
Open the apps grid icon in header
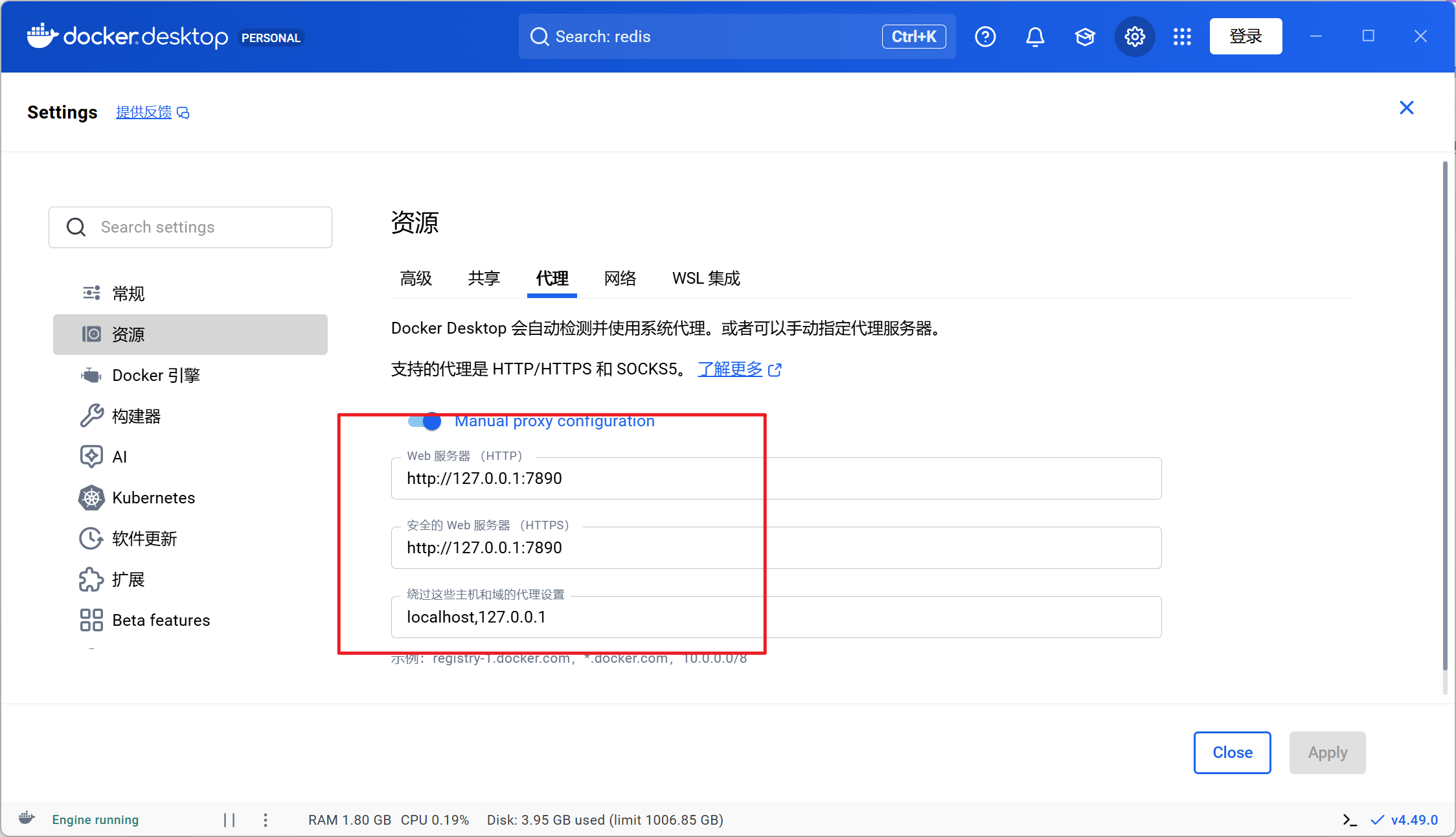(1182, 37)
